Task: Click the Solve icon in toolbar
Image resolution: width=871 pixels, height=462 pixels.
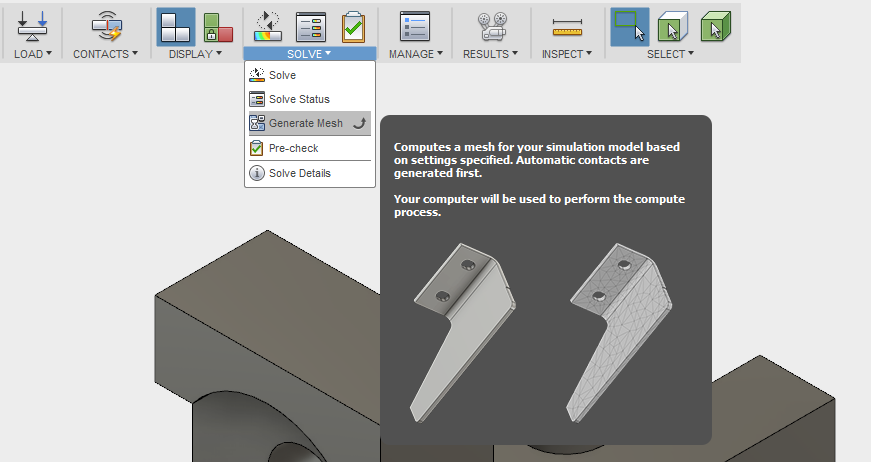Action: [267, 26]
